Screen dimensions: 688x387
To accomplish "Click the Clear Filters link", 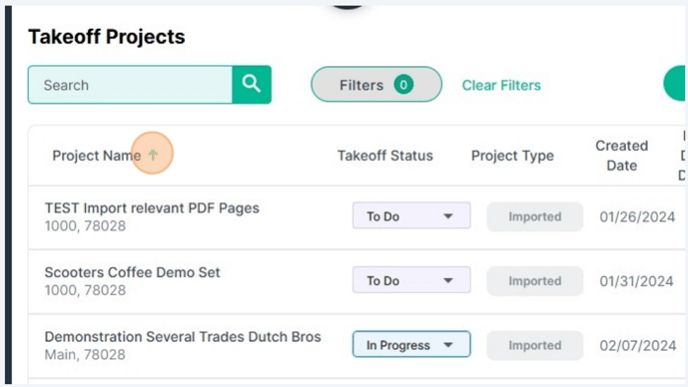I will [501, 85].
